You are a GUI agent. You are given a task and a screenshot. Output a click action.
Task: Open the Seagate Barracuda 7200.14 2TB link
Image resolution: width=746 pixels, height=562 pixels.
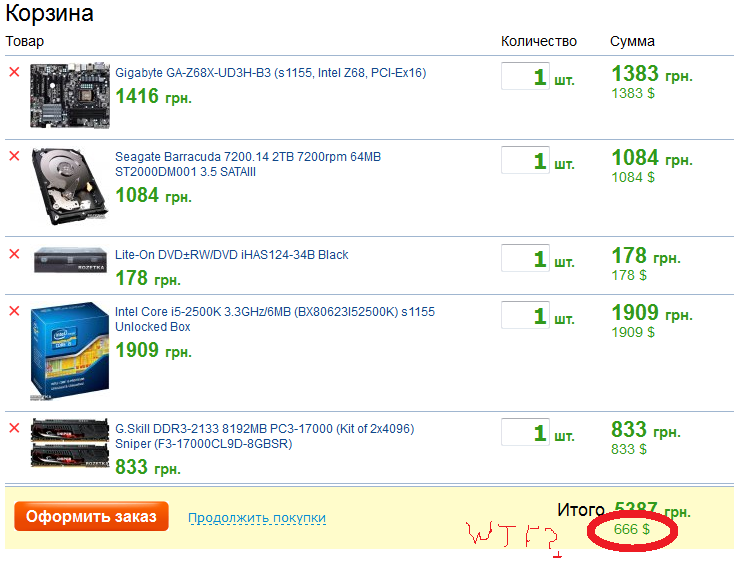pyautogui.click(x=248, y=164)
